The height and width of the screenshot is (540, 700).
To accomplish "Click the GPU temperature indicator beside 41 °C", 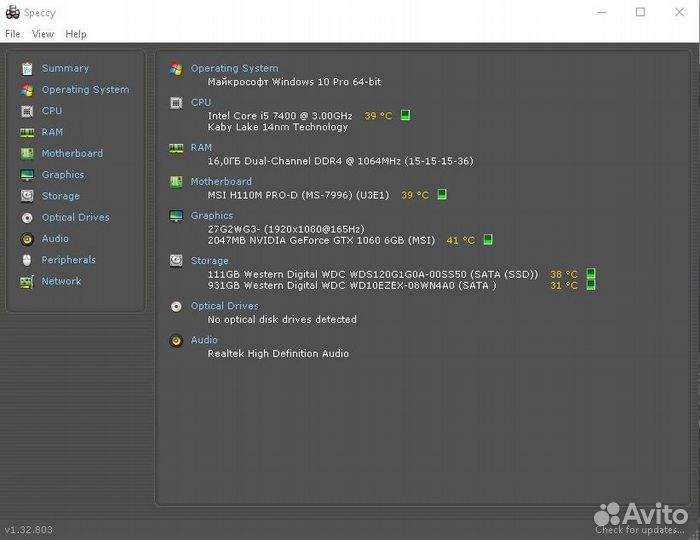I will pos(487,240).
